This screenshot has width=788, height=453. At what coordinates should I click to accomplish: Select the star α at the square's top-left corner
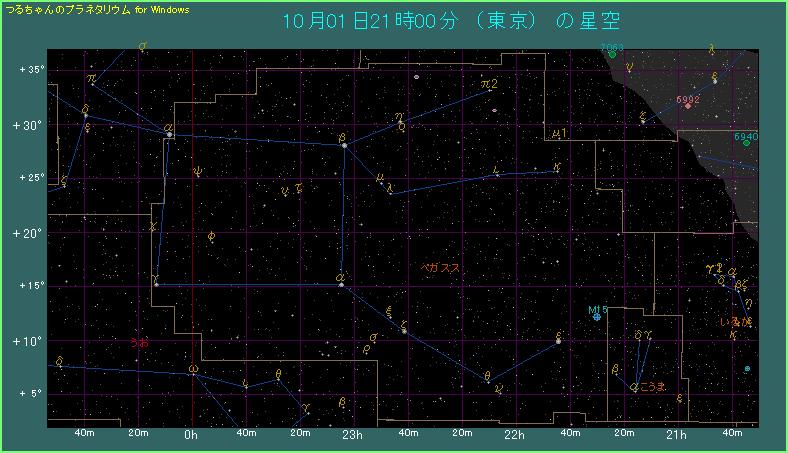tap(170, 135)
